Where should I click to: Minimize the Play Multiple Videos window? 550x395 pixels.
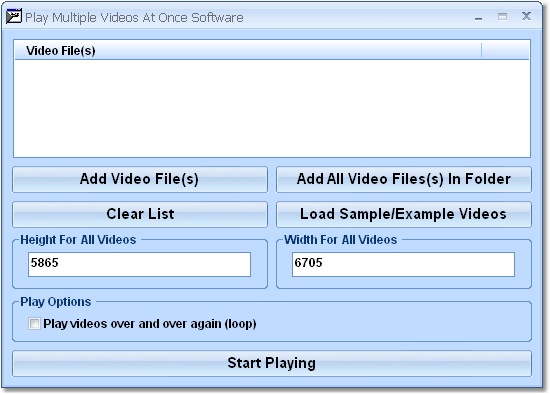478,17
